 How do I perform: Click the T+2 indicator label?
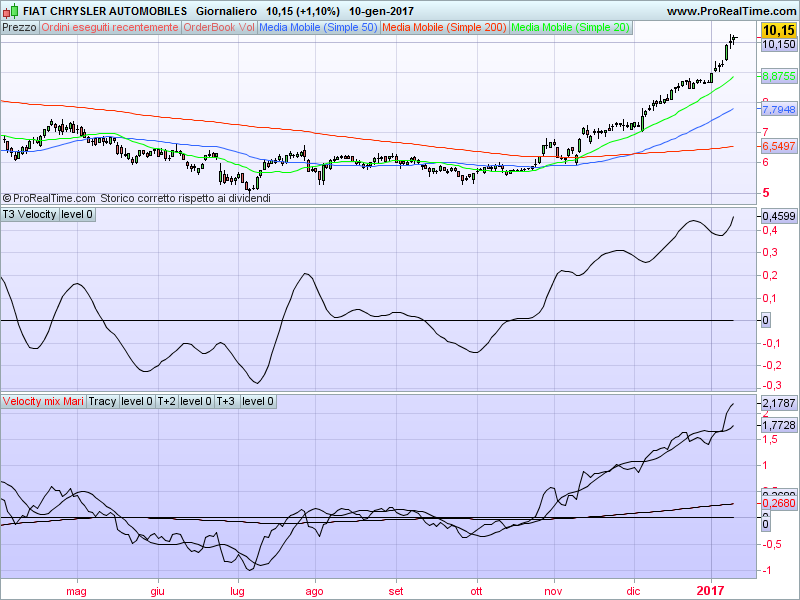[166, 402]
